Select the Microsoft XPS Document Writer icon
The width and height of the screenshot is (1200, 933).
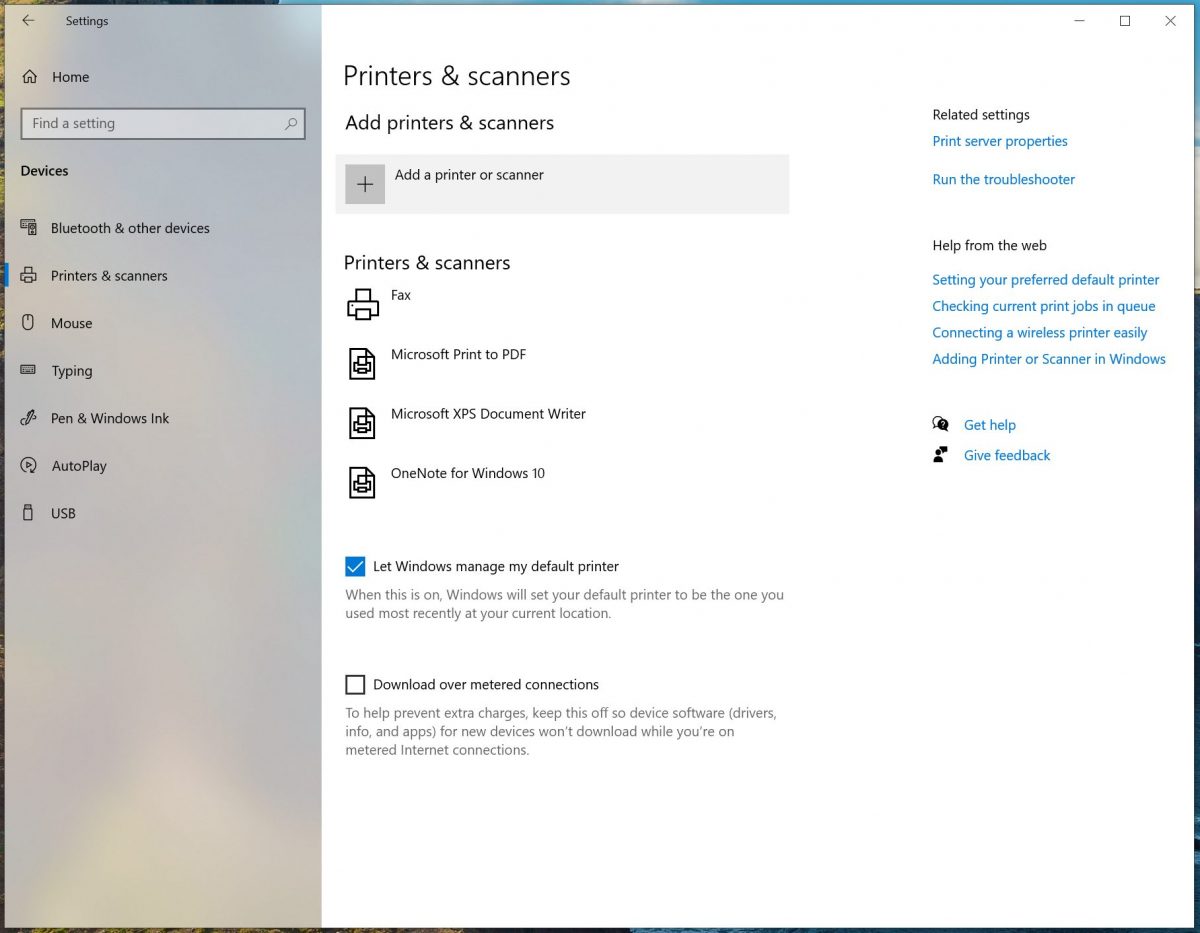[x=363, y=423]
